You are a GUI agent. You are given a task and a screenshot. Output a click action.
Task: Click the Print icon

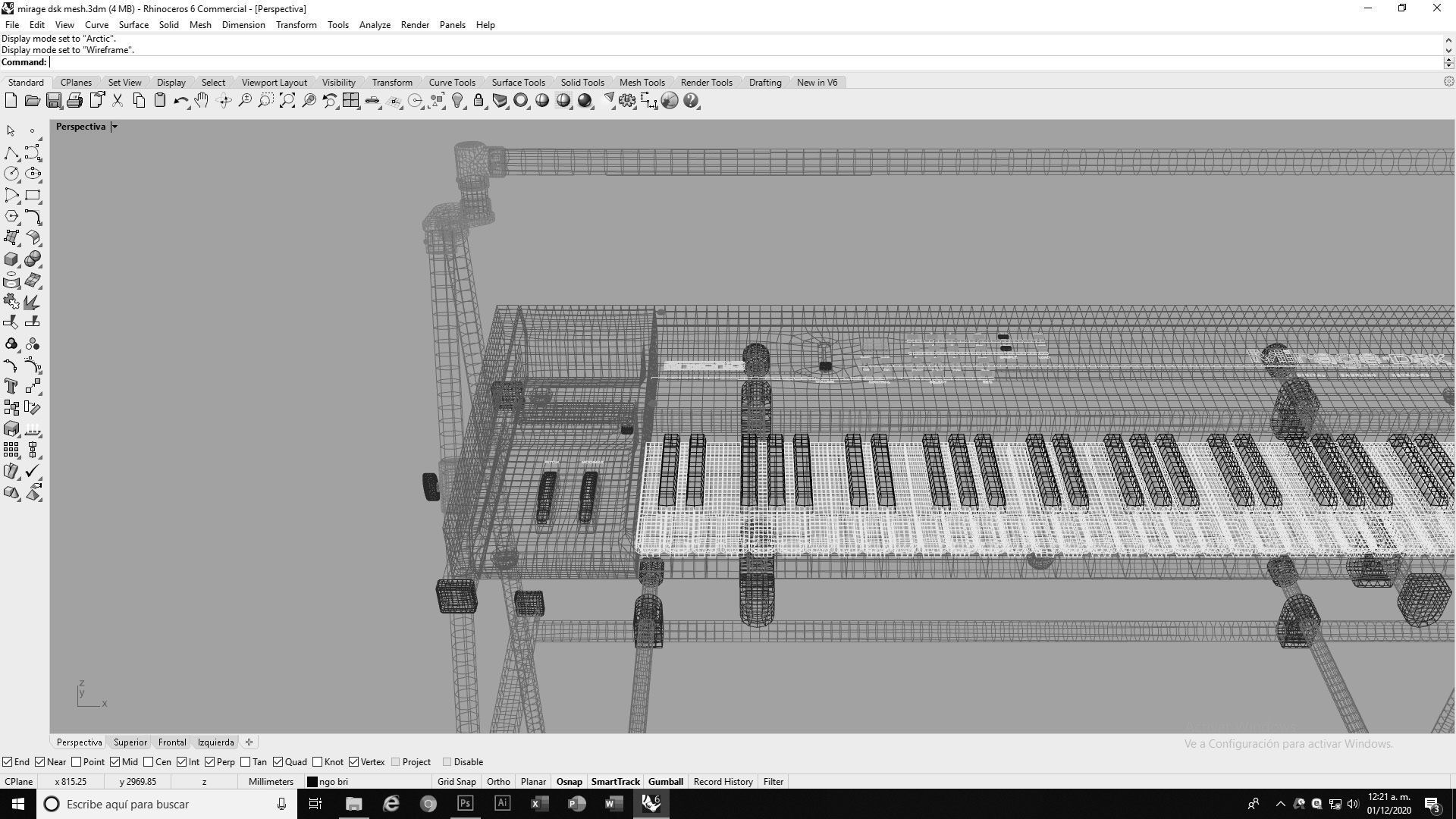click(x=74, y=100)
